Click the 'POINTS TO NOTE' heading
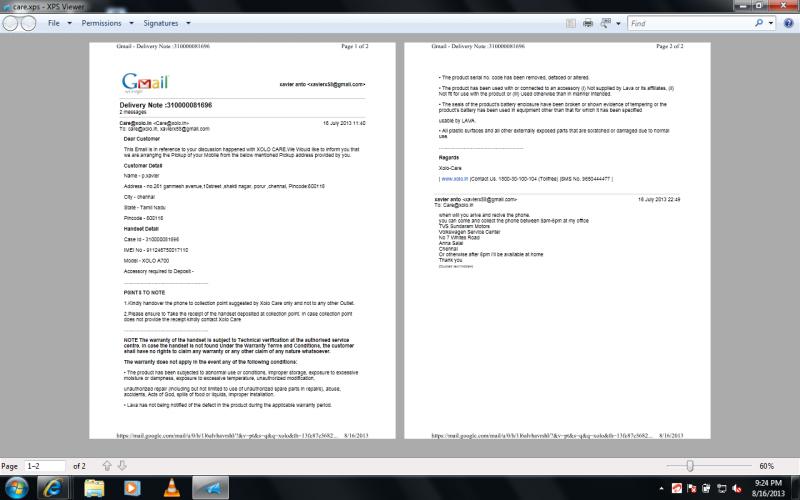800x500 pixels. (x=144, y=293)
